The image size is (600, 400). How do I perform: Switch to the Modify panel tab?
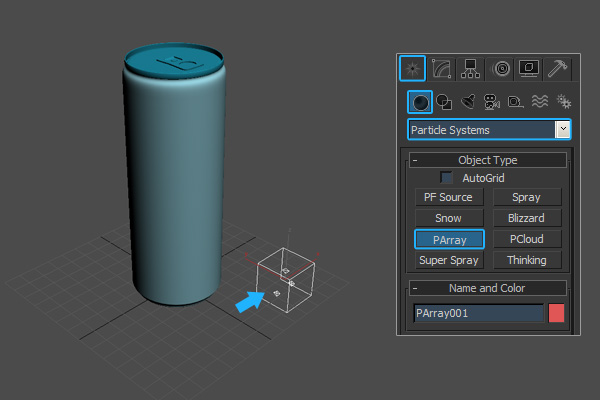442,68
